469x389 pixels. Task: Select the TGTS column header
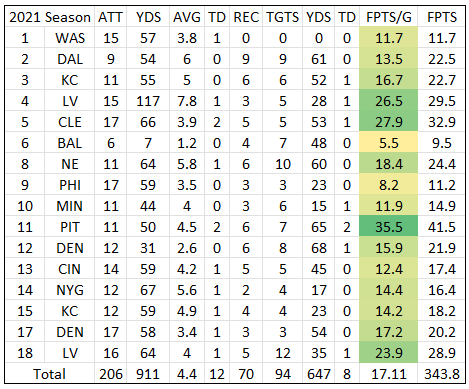click(x=283, y=17)
